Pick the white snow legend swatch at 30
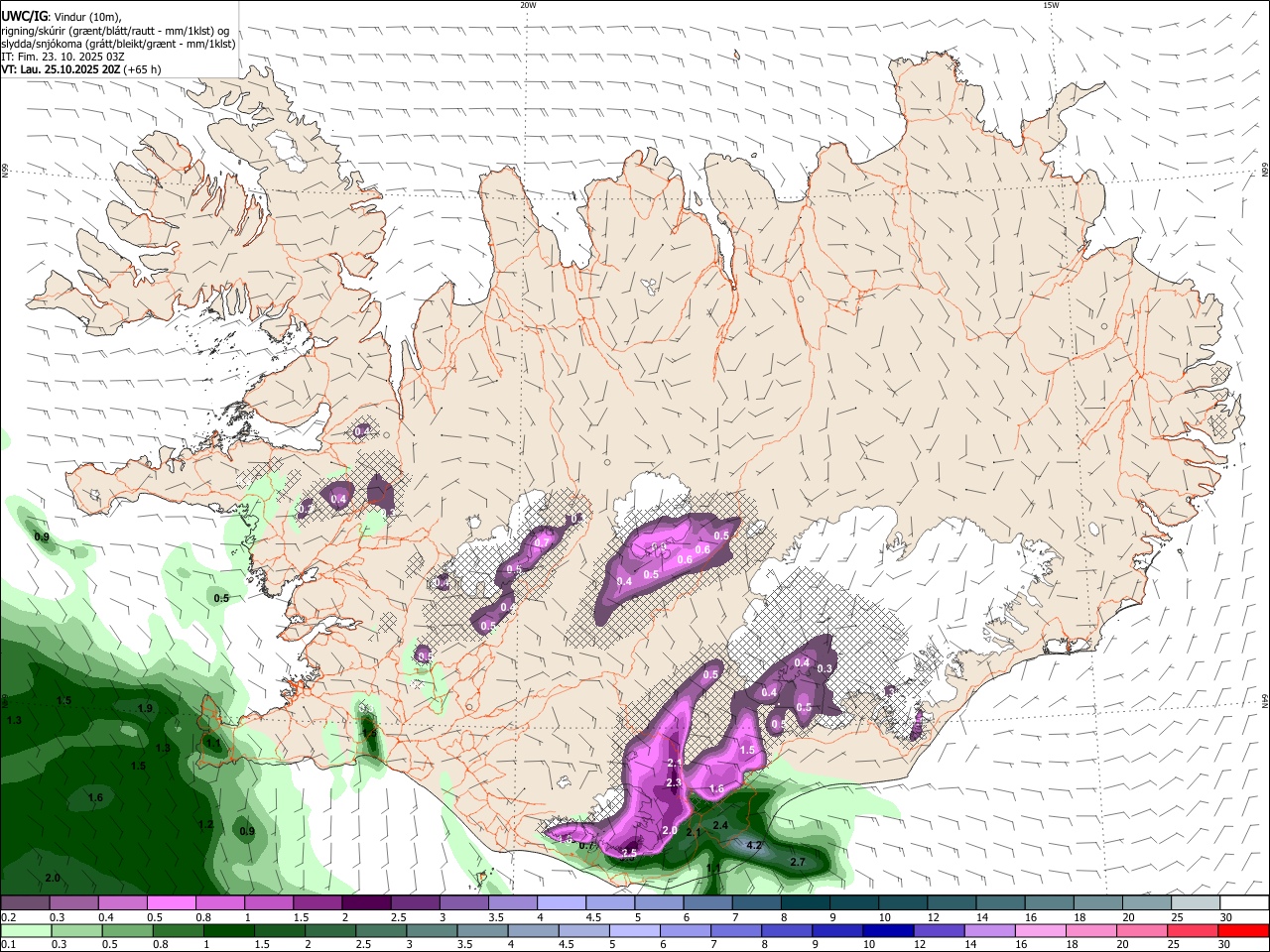This screenshot has width=1270, height=952. [1244, 902]
